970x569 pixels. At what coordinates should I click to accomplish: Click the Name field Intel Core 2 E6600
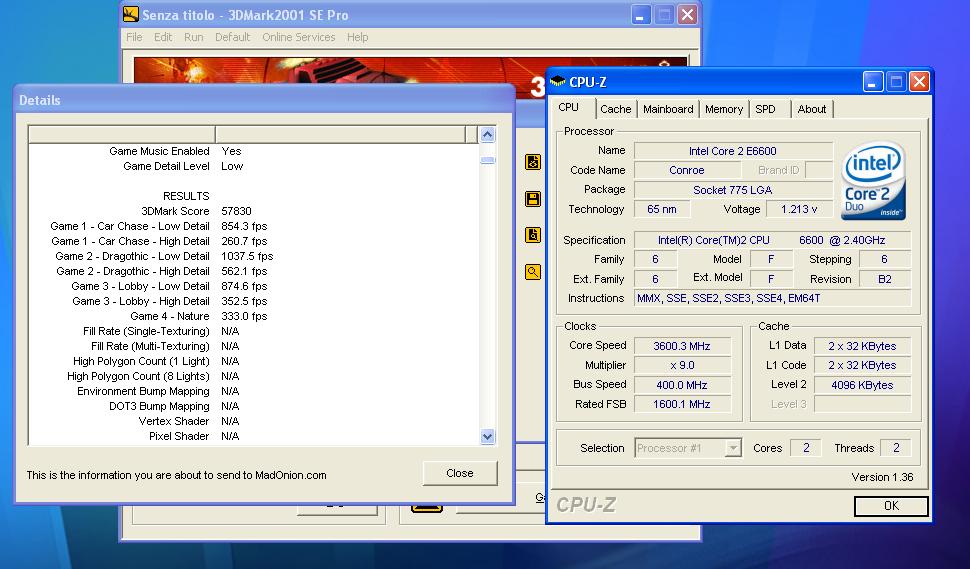pos(733,151)
